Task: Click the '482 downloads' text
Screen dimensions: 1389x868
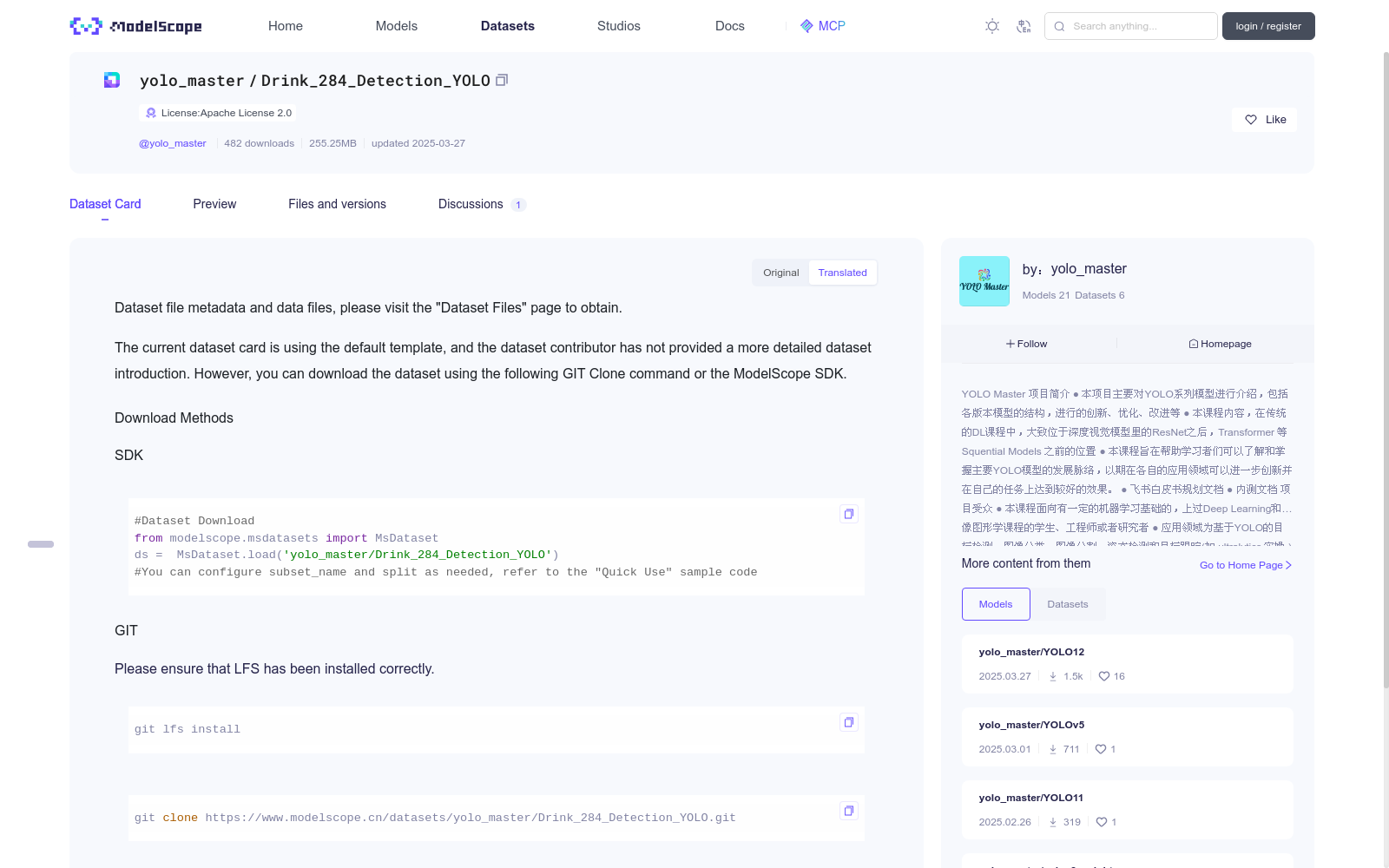Action: [259, 143]
